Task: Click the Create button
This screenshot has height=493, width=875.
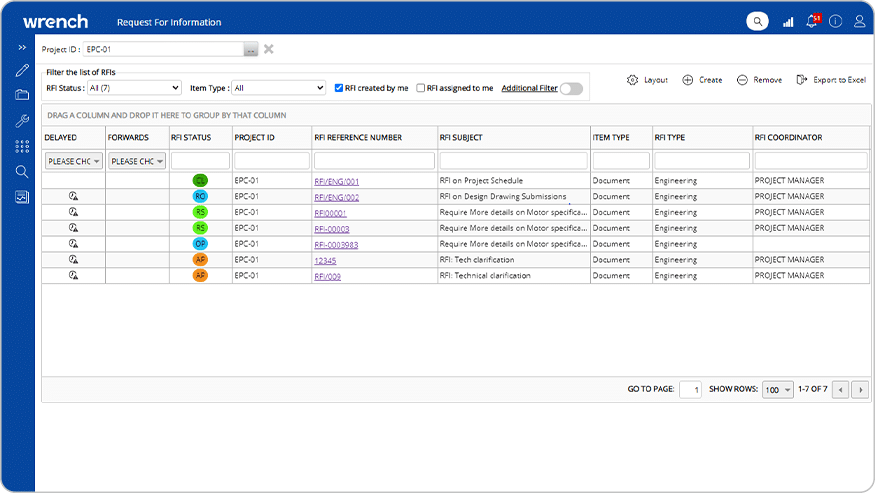Action: pos(702,80)
